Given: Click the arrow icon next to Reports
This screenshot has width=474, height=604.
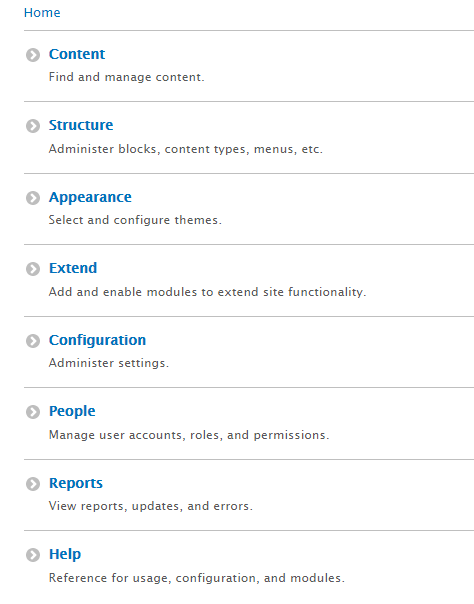Looking at the screenshot, I should click(x=33, y=484).
